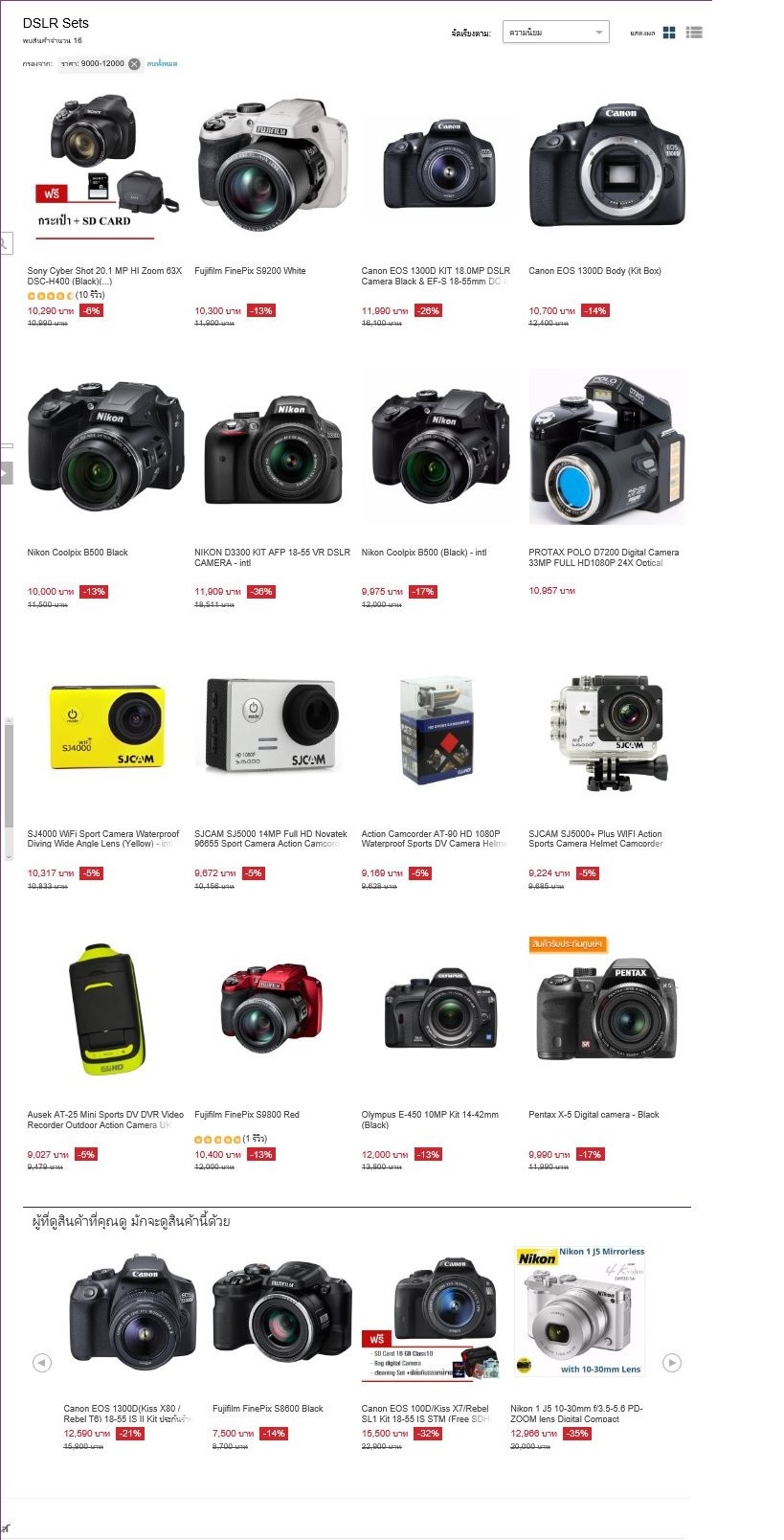Expand the left side panel arrow tab
This screenshot has width=784, height=1540.
tap(6, 472)
